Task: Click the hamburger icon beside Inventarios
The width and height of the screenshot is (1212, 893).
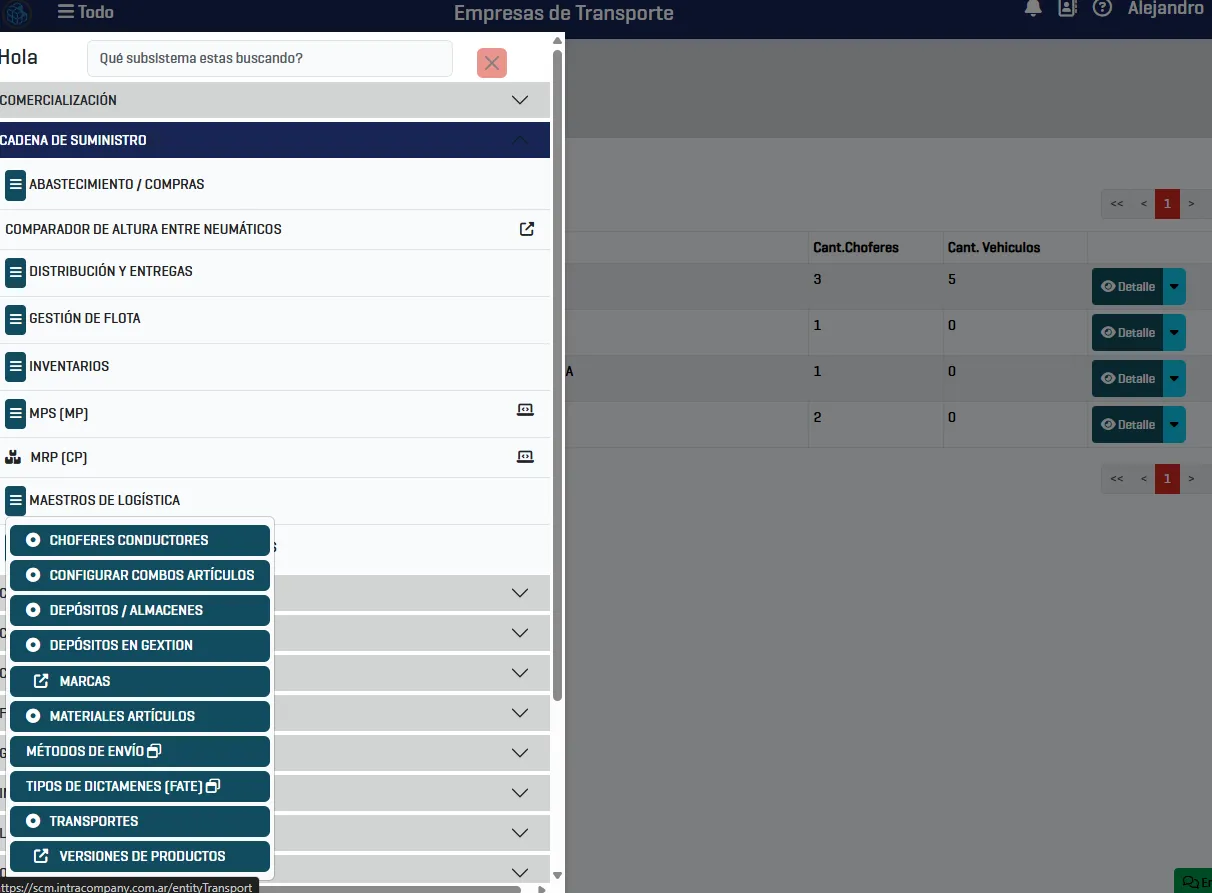Action: coord(15,366)
